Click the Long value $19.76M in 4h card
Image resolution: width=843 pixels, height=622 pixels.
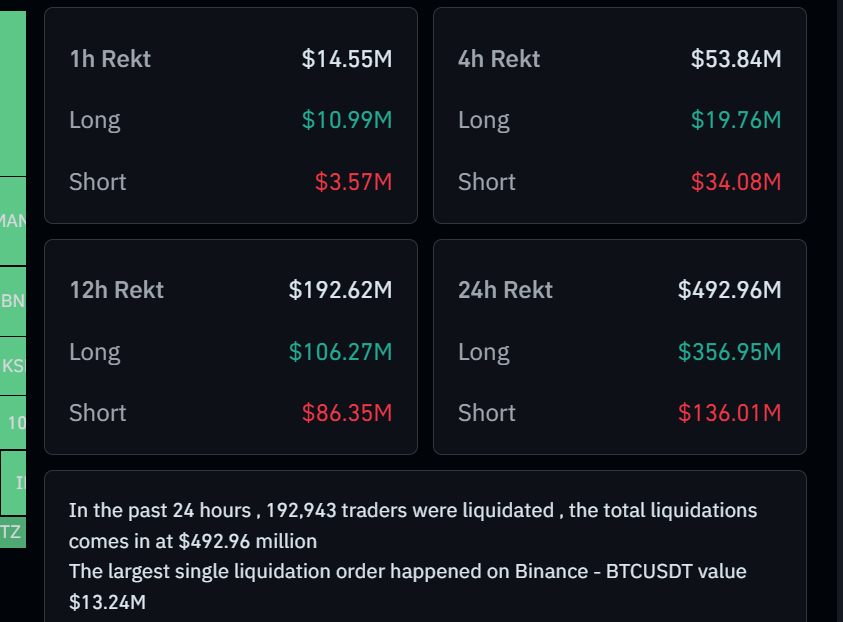pos(735,119)
